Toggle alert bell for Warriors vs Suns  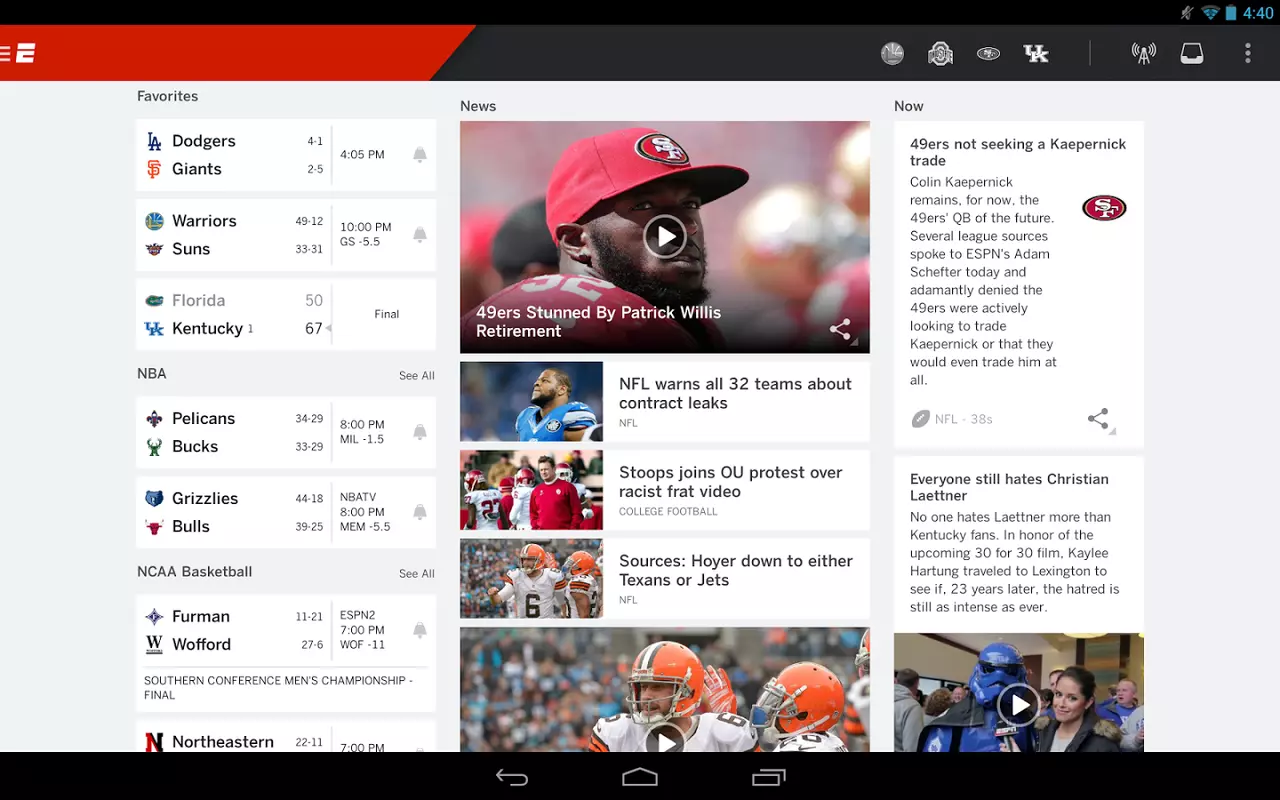tap(420, 235)
